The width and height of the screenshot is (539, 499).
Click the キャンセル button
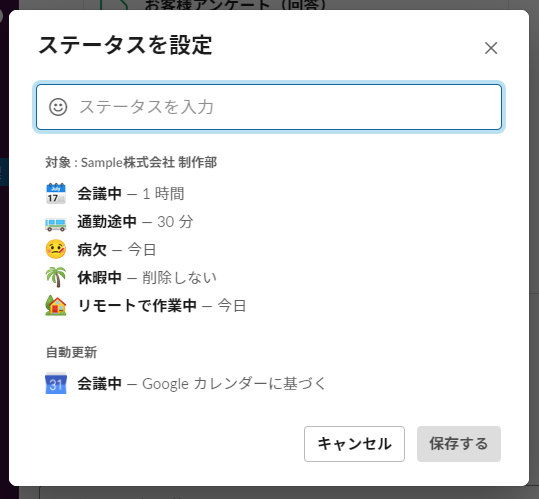tap(354, 444)
